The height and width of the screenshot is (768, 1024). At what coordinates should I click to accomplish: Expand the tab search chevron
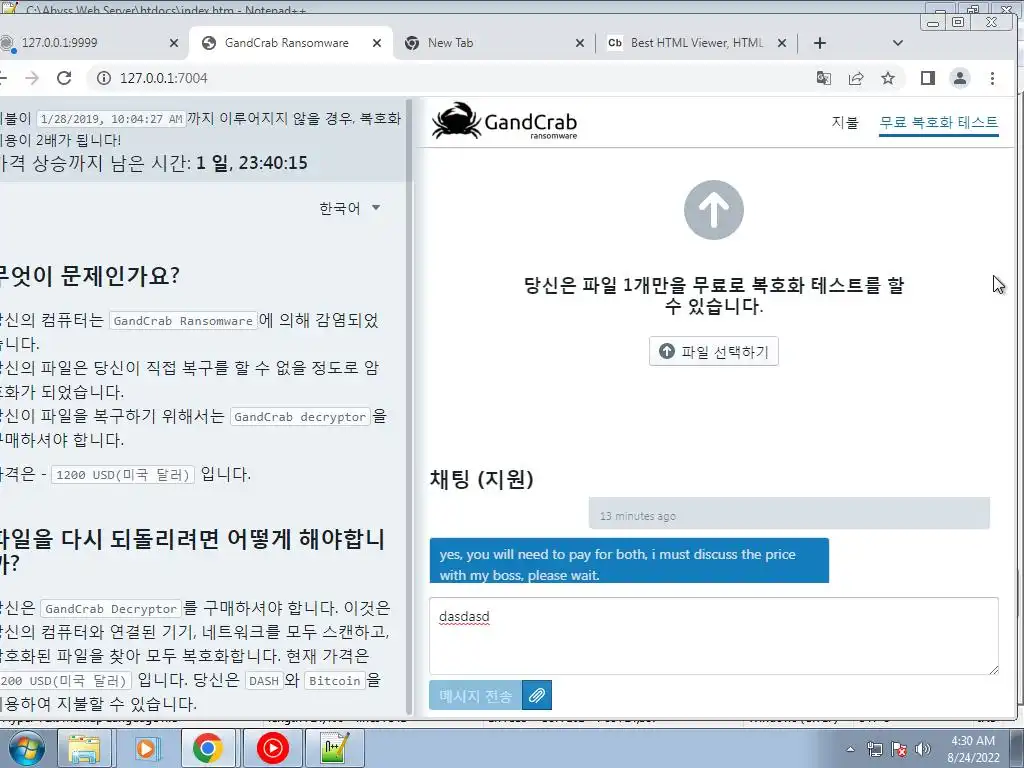pyautogui.click(x=897, y=43)
